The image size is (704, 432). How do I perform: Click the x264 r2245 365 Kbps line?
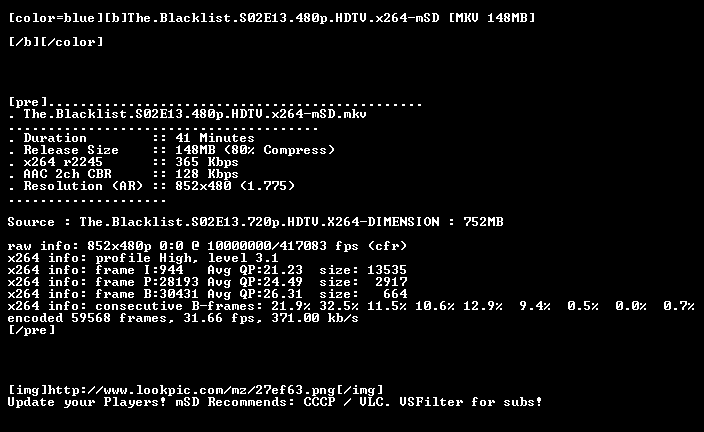[123, 162]
